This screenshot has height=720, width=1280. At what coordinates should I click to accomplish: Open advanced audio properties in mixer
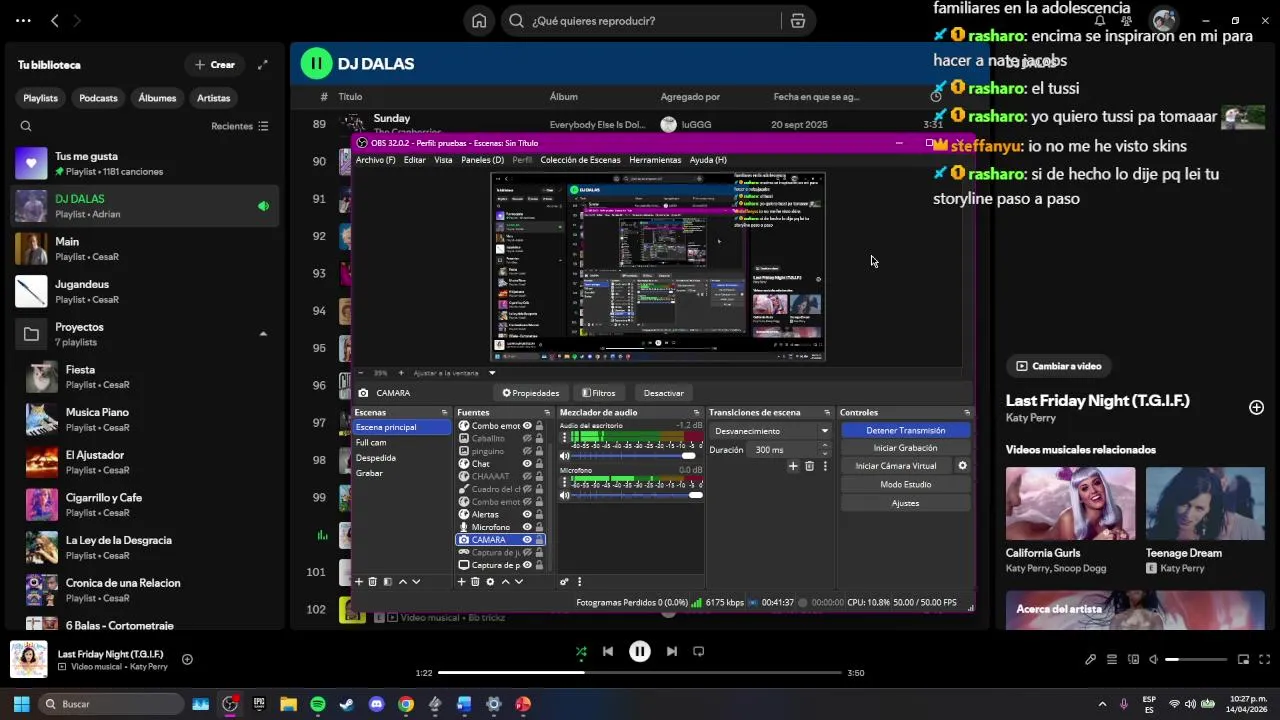(564, 582)
